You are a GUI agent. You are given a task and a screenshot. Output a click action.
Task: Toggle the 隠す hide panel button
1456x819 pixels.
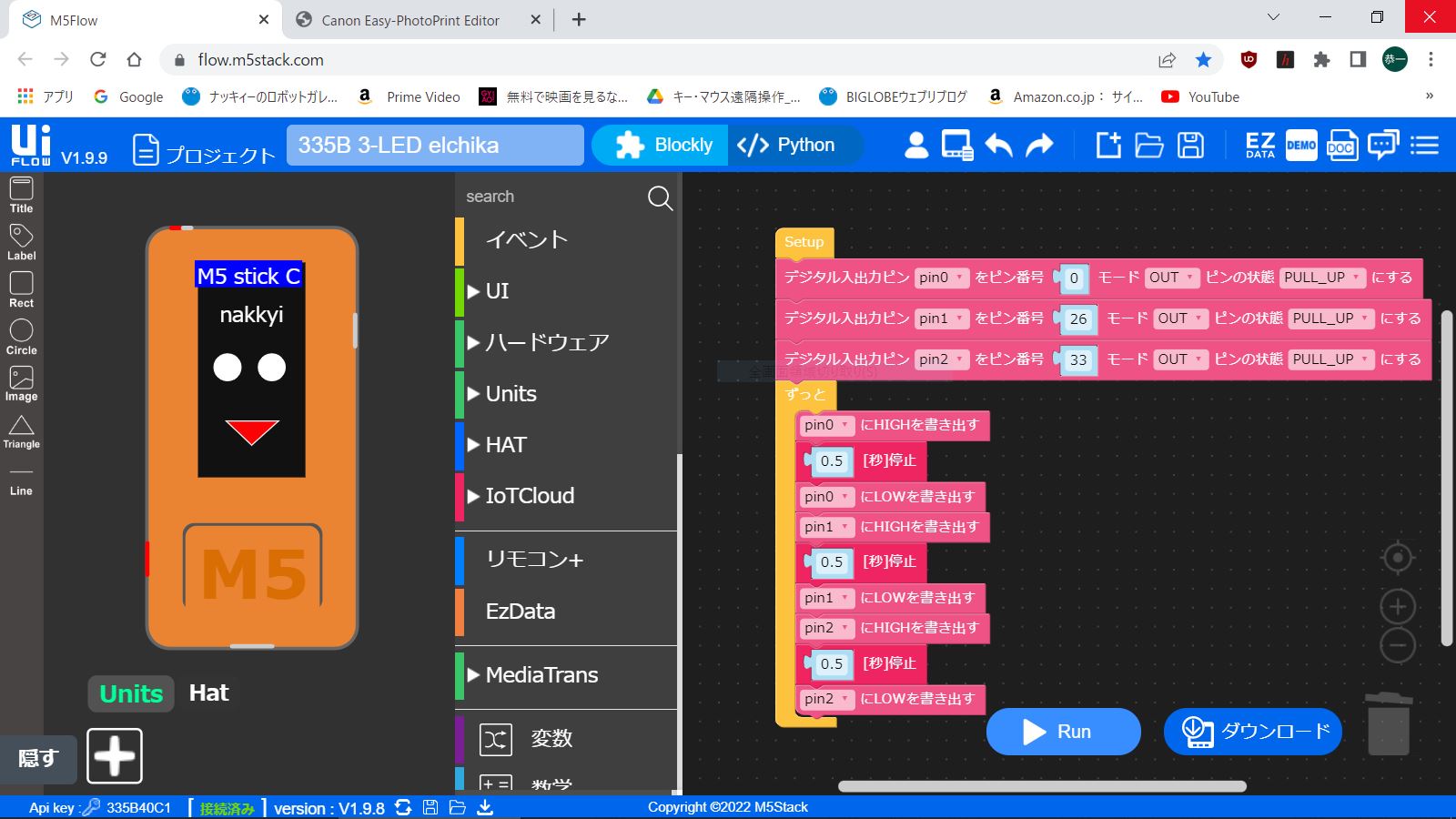(x=38, y=758)
